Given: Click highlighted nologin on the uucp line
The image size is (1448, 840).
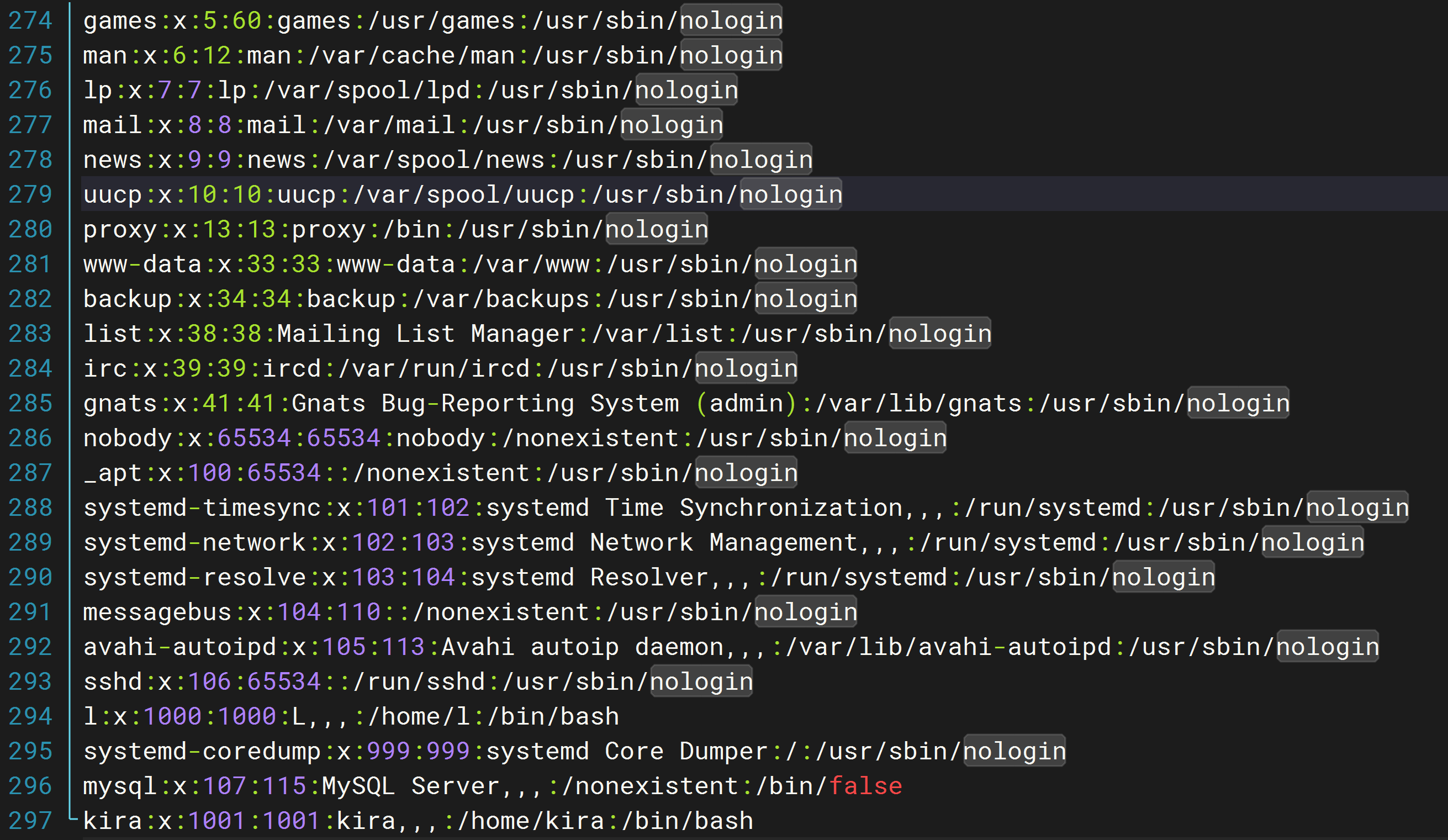Looking at the screenshot, I should (x=791, y=194).
